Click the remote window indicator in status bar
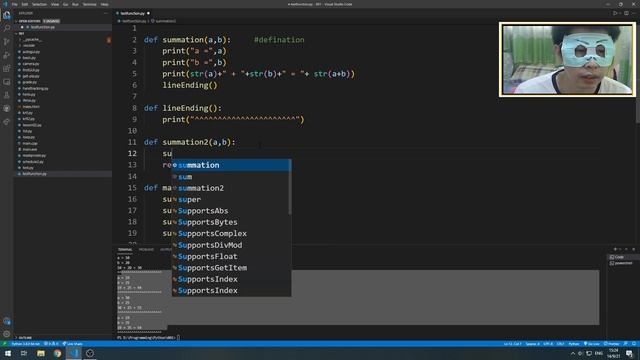 click(4, 344)
